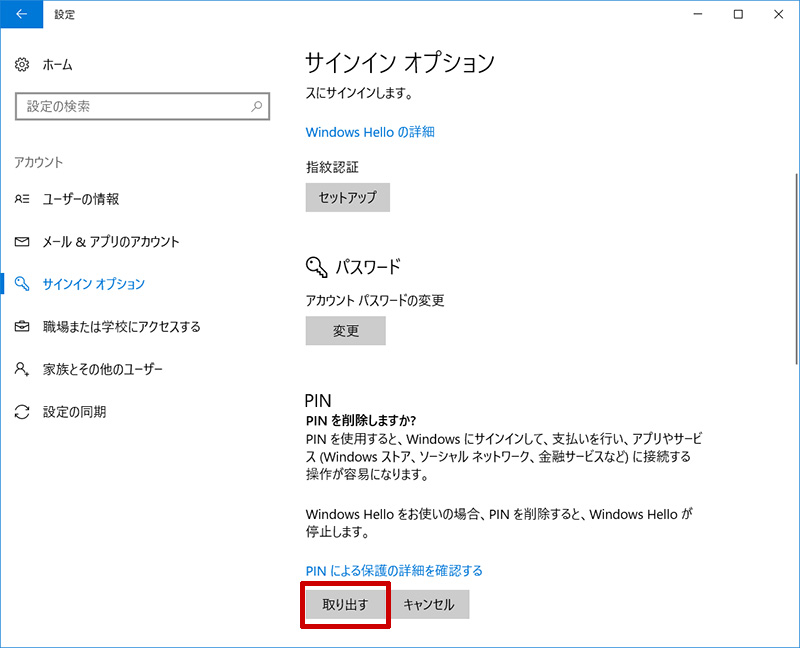Click the vertical scrollbar thumb
Screen dimensions: 800x648
pos(797,268)
